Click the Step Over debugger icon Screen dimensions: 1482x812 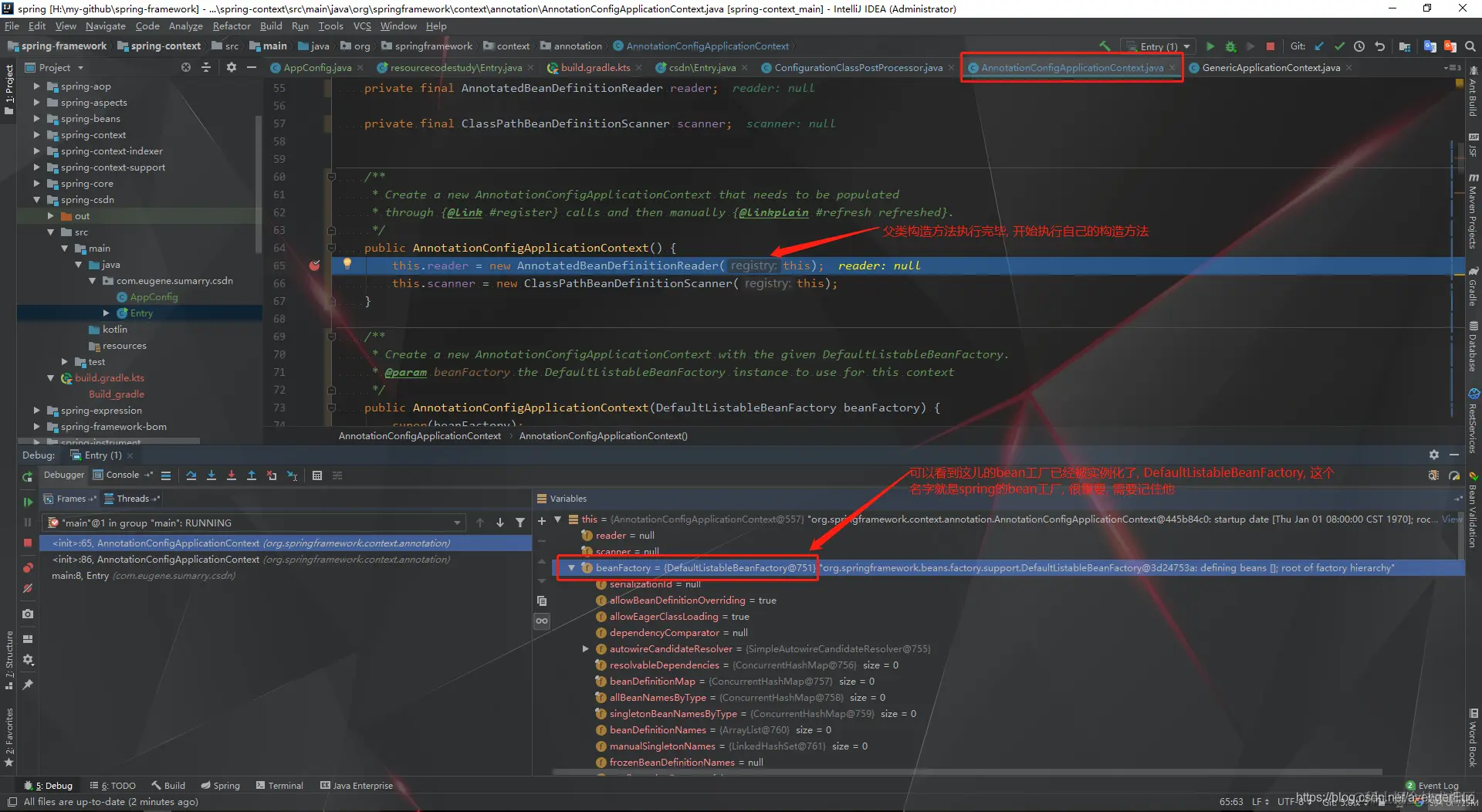coord(191,475)
